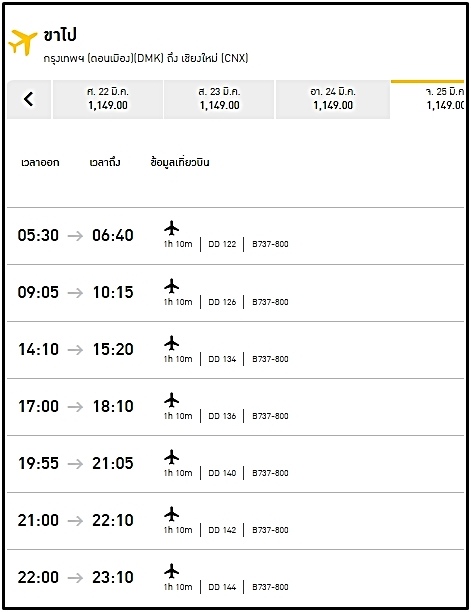Click the plane icon on the DD 140 flight

tap(171, 457)
